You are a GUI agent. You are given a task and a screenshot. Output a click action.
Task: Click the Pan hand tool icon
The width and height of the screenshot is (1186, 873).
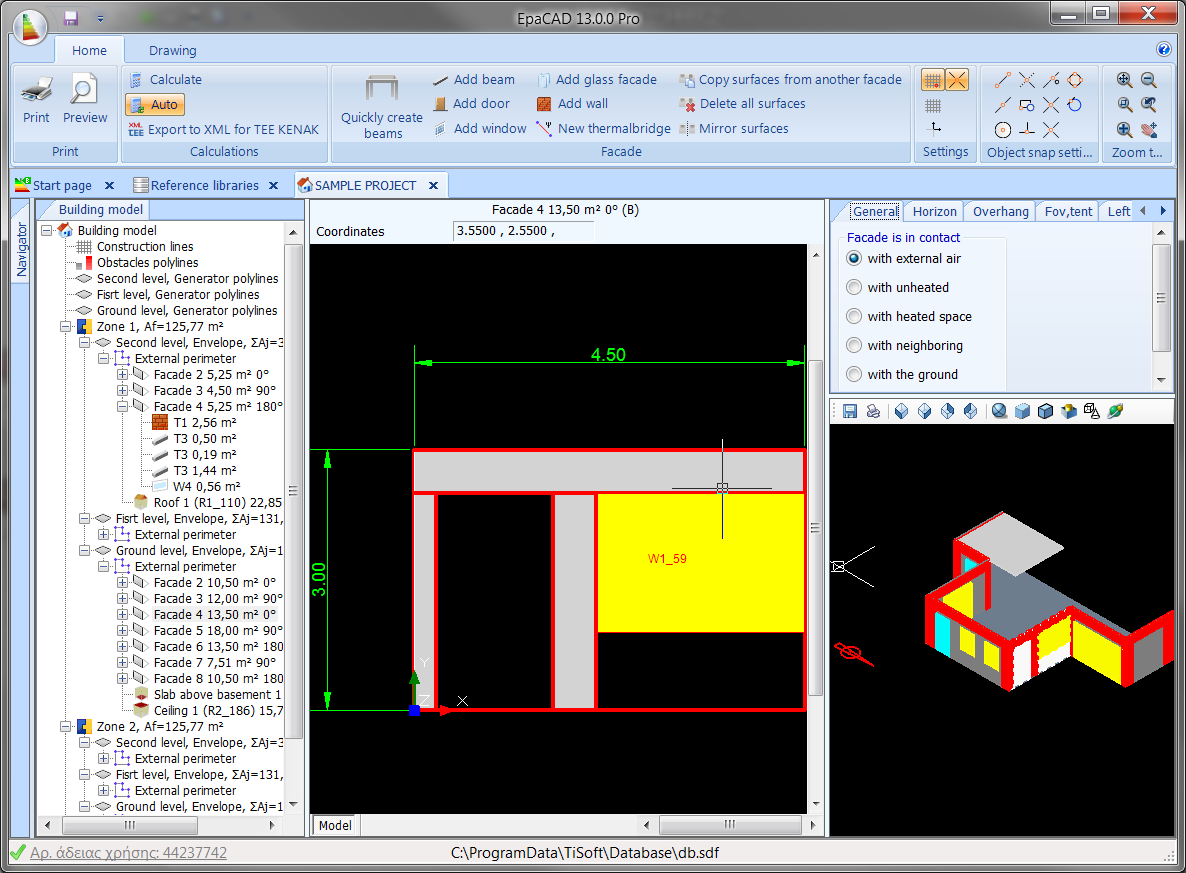[1148, 130]
